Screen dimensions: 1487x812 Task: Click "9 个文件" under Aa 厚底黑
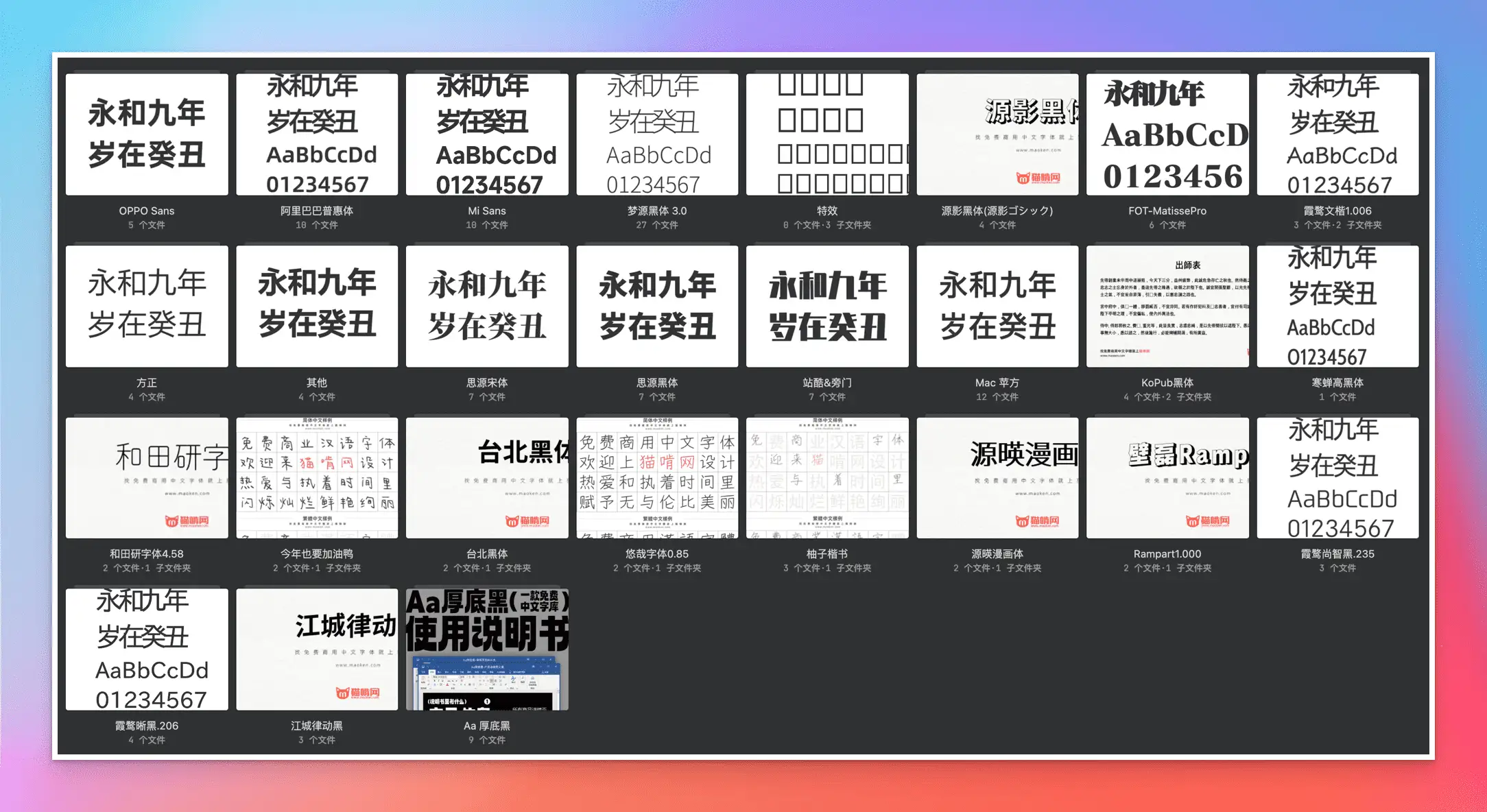coord(487,740)
